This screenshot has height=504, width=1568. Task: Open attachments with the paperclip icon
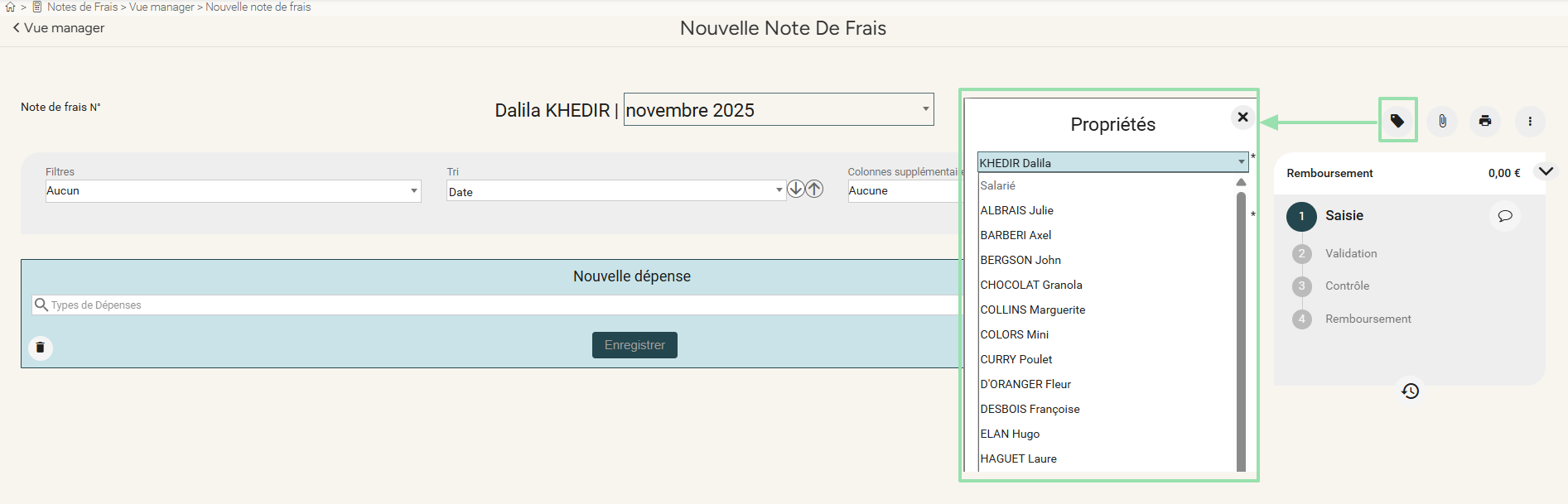coord(1442,121)
